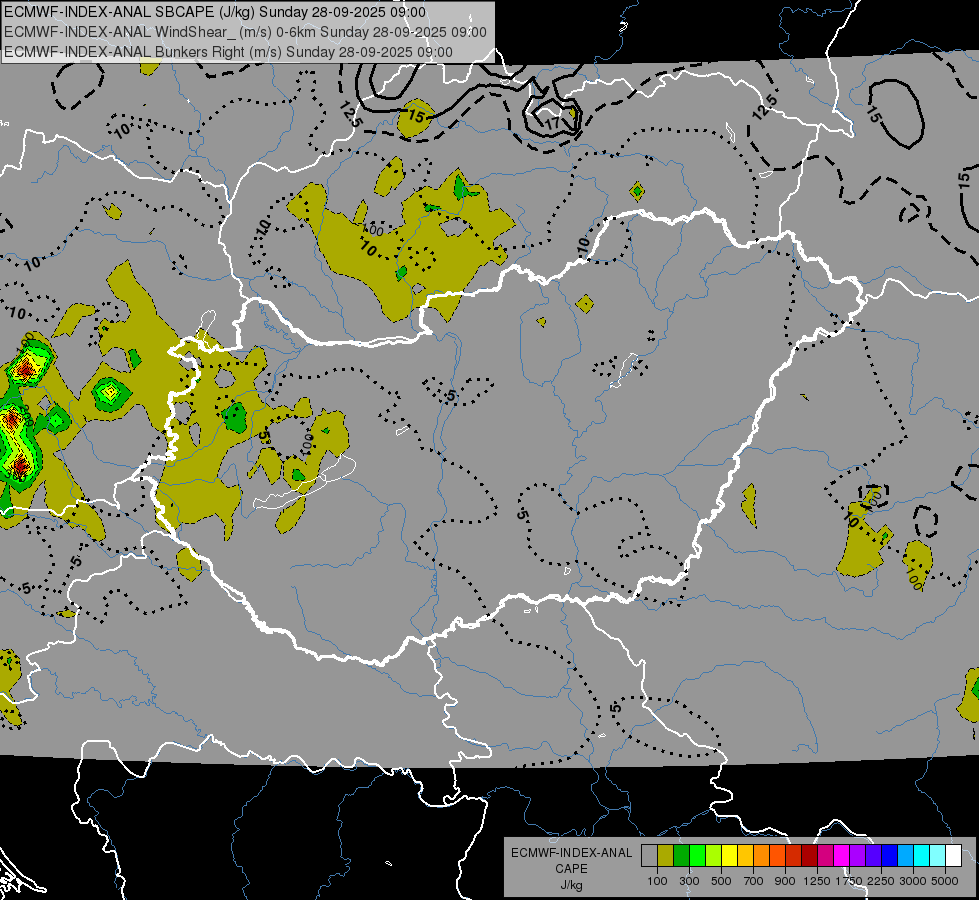Pick the pure yellow CAPE legend swatch
Image resolution: width=979 pixels, height=900 pixels.
(x=729, y=855)
